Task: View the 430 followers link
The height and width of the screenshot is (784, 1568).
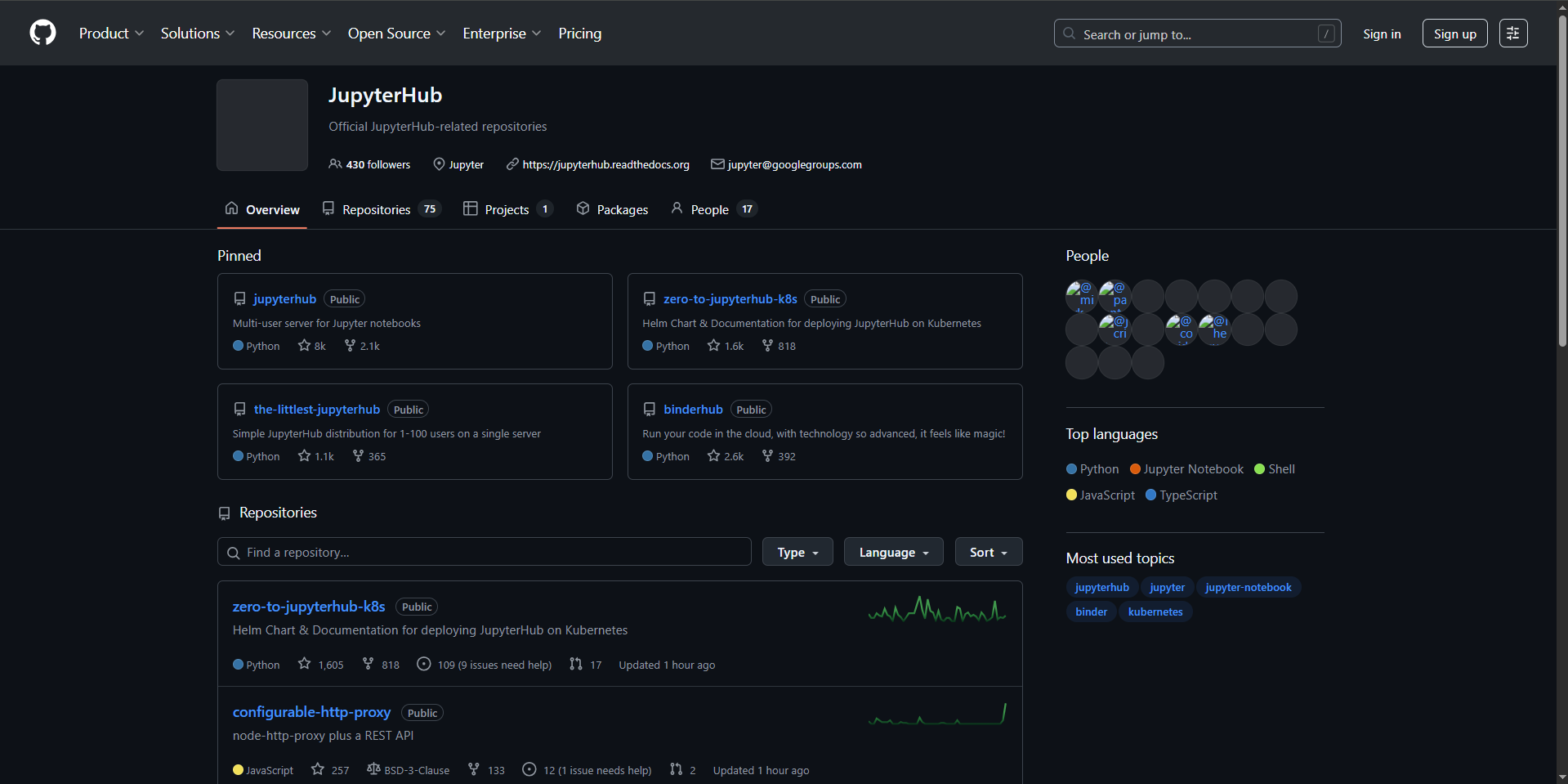Action: (x=369, y=164)
